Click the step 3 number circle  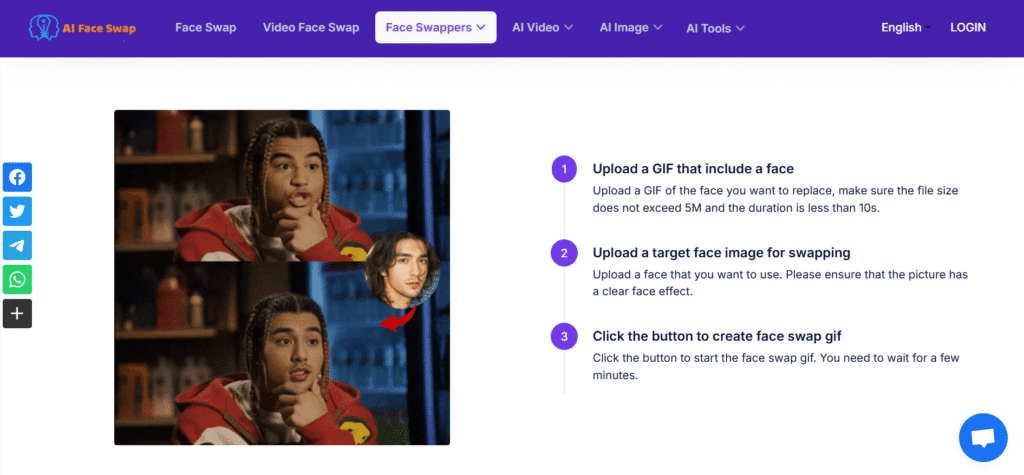(x=564, y=336)
